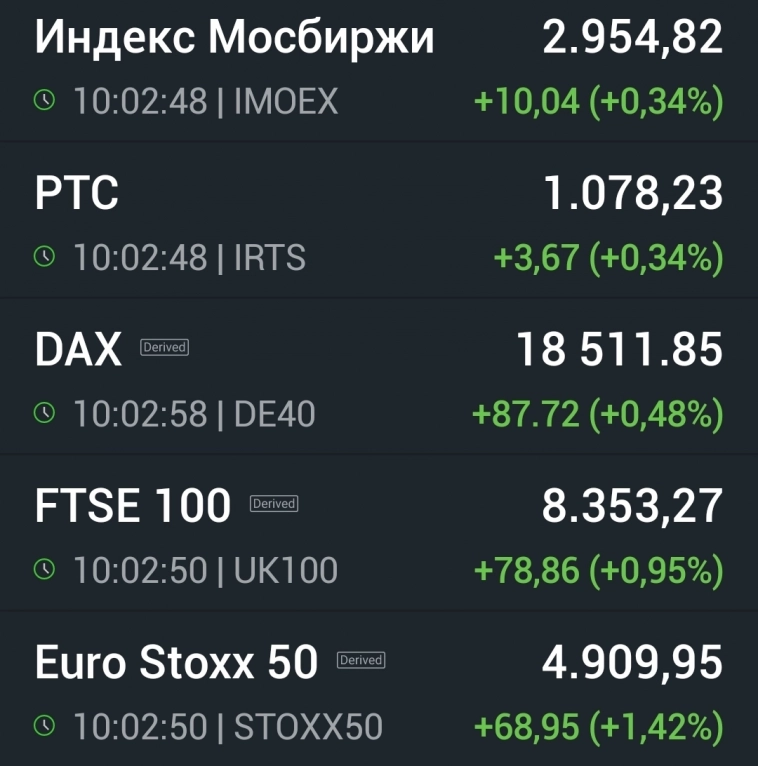Click the DAX price 18 511.85
Viewport: 758px width, 766px height.
[x=619, y=350]
